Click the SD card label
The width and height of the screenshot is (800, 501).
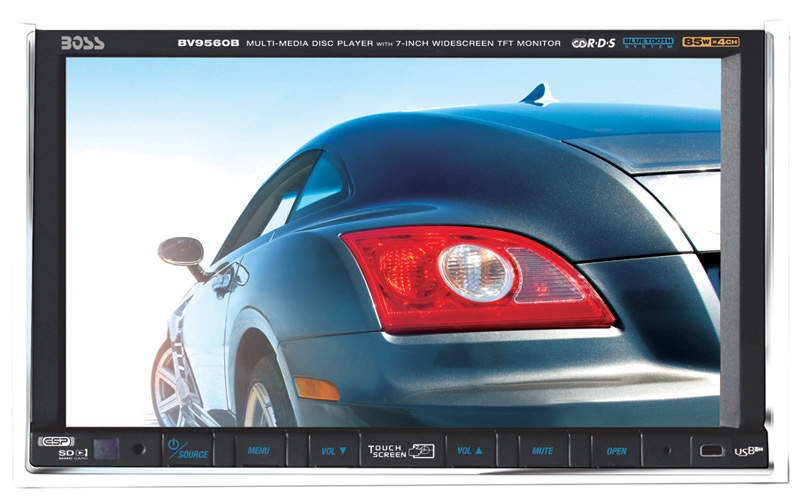coord(56,454)
